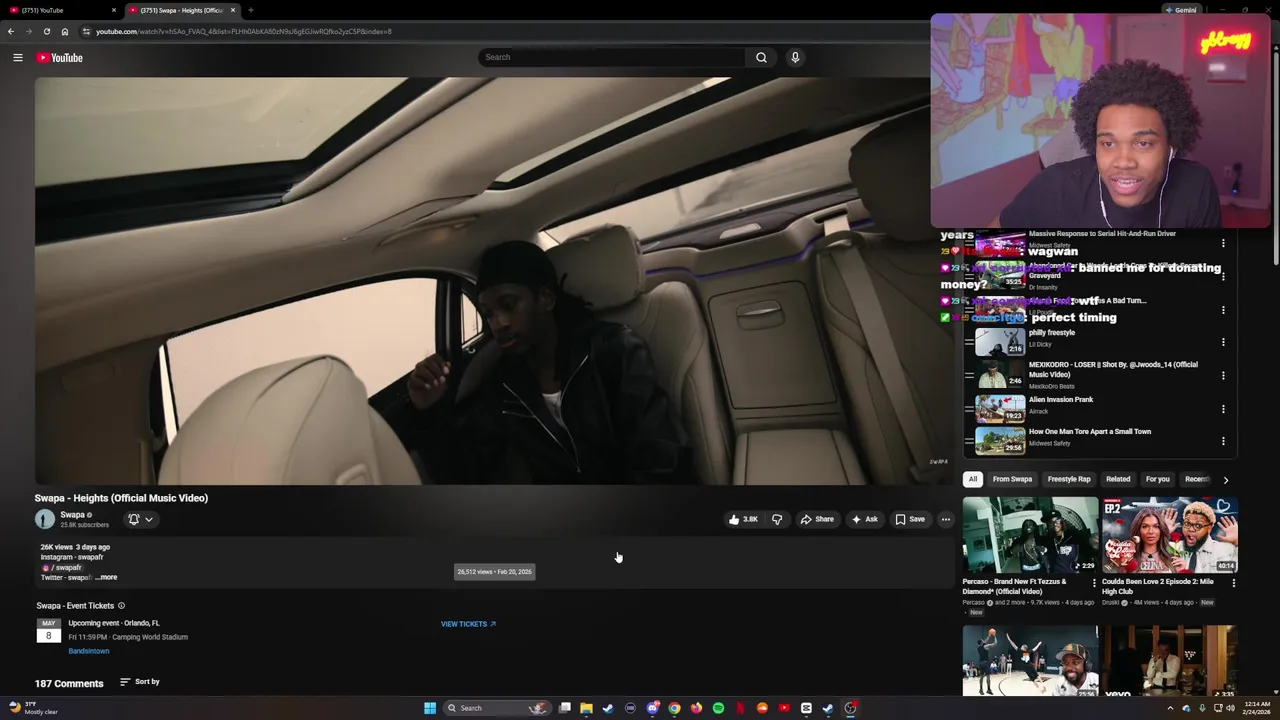This screenshot has height=720, width=1280.
Task: Open the event tickets info icon
Action: tap(122, 605)
